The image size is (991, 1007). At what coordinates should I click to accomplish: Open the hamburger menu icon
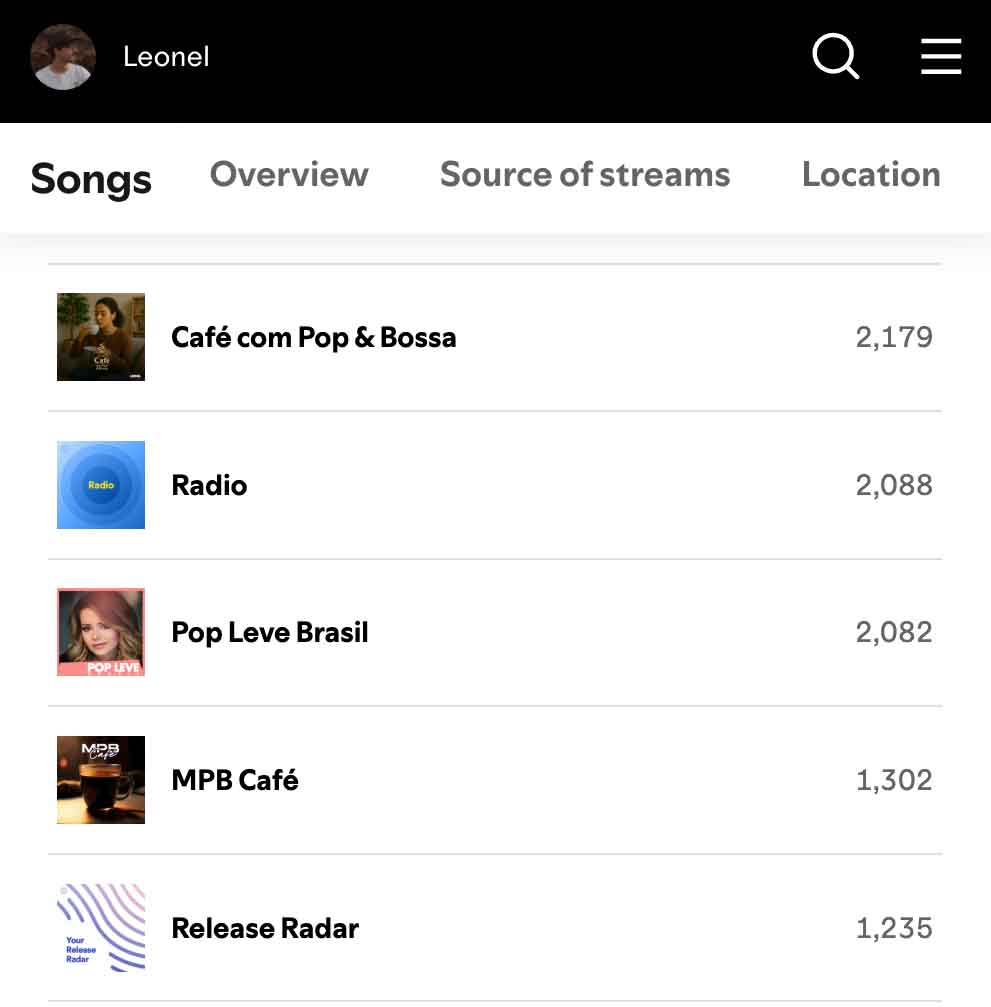coord(941,57)
